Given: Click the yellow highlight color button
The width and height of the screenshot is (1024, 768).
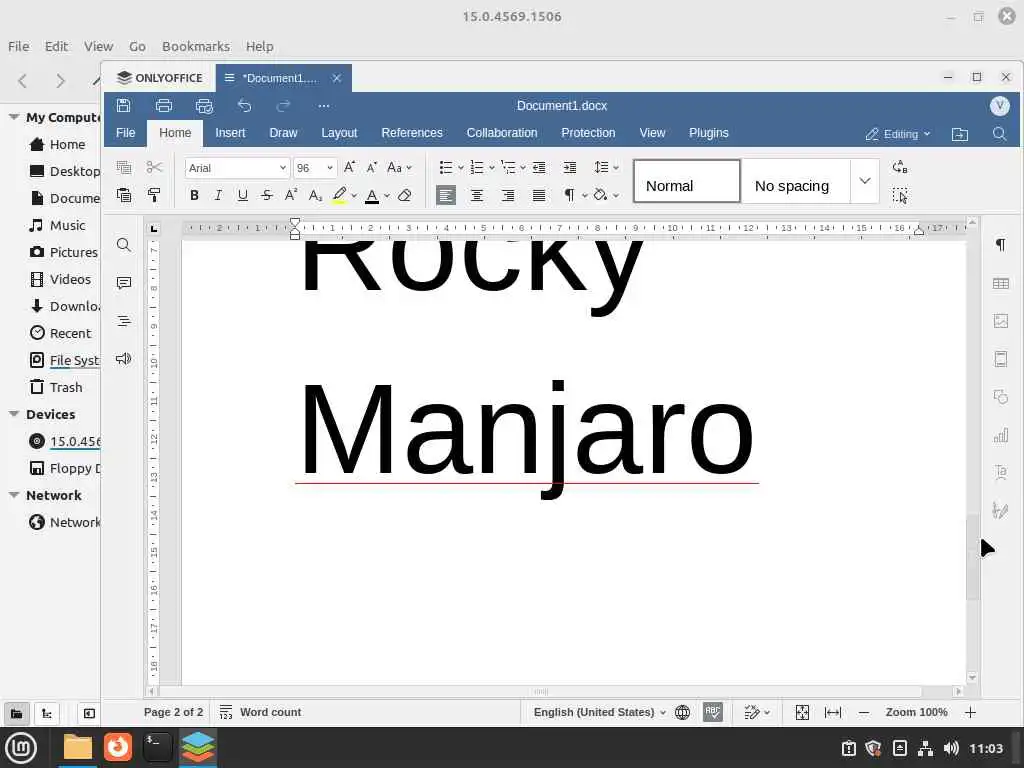Looking at the screenshot, I should (x=339, y=195).
